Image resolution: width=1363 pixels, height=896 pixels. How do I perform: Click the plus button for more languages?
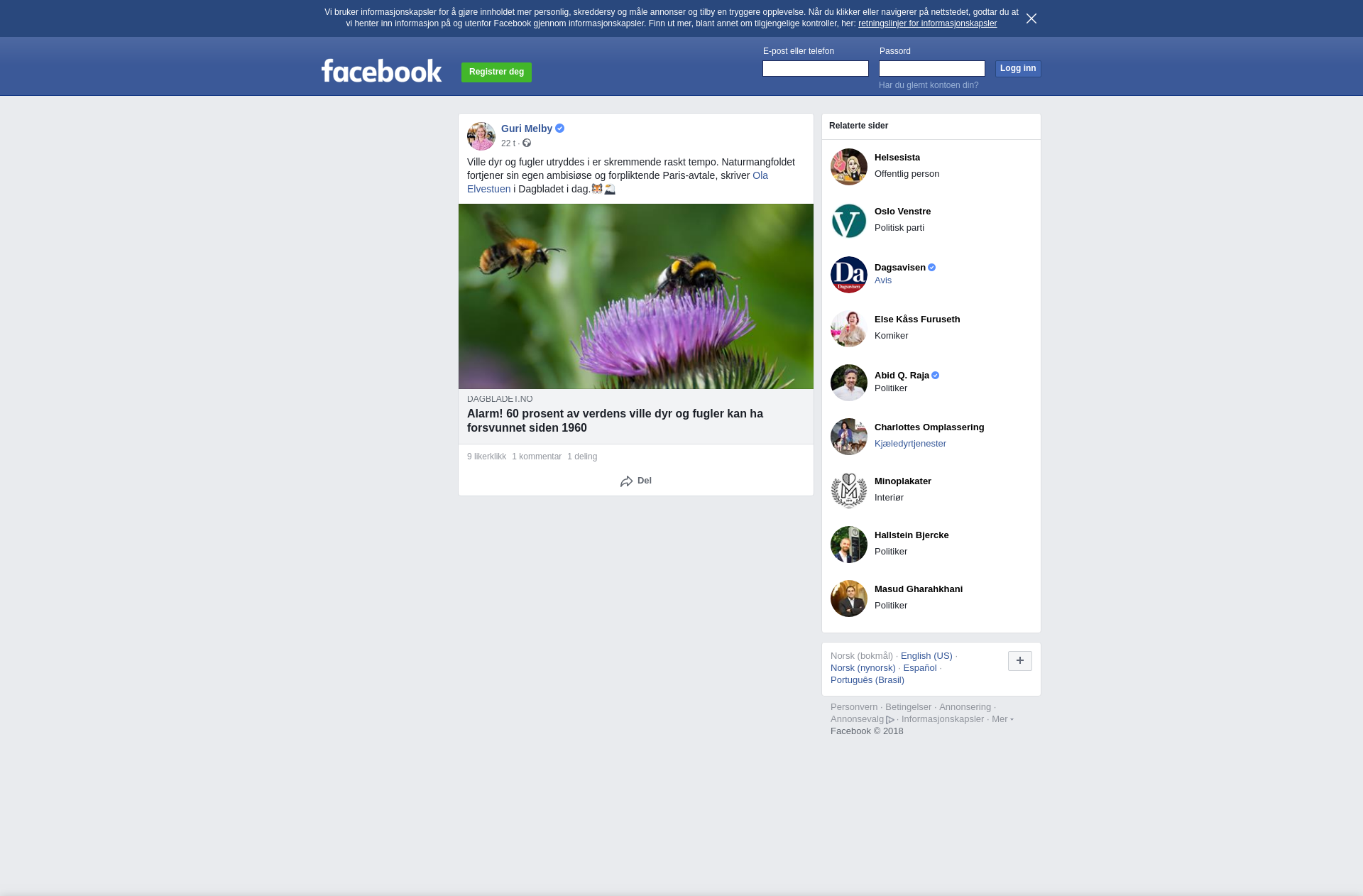coord(1020,661)
